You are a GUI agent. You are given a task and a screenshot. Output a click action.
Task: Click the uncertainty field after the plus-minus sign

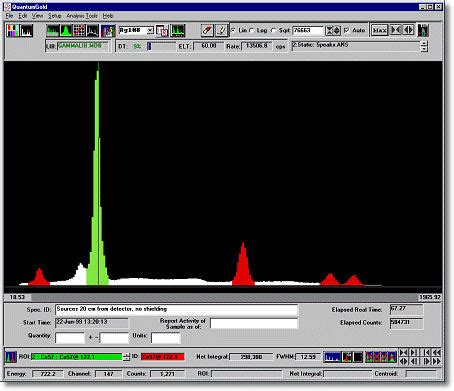[x=114, y=338]
